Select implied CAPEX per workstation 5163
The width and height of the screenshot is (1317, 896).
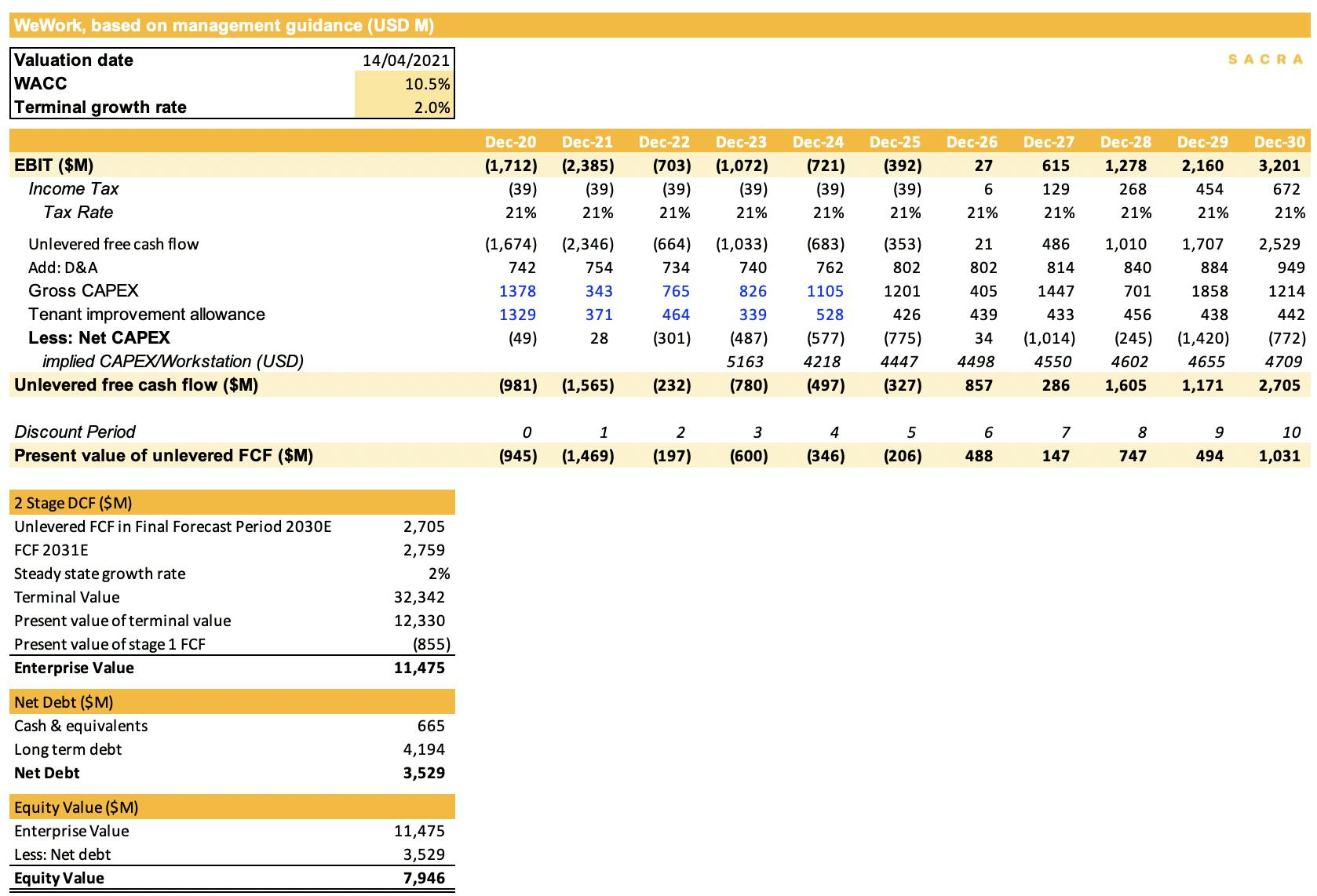pos(746,362)
